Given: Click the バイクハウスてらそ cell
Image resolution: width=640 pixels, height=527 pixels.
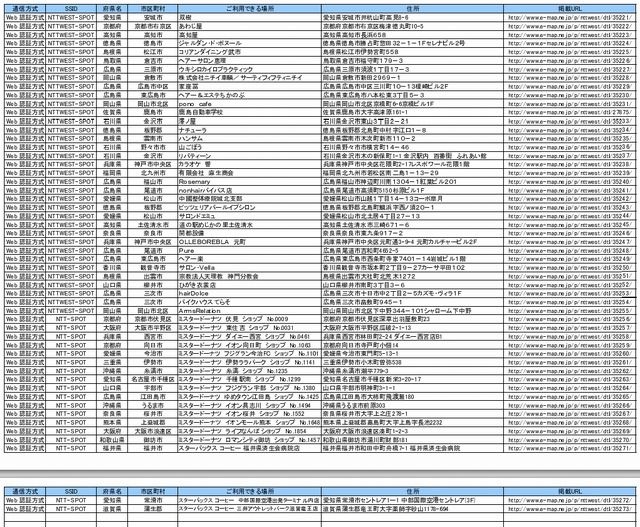Looking at the screenshot, I should (249, 302).
